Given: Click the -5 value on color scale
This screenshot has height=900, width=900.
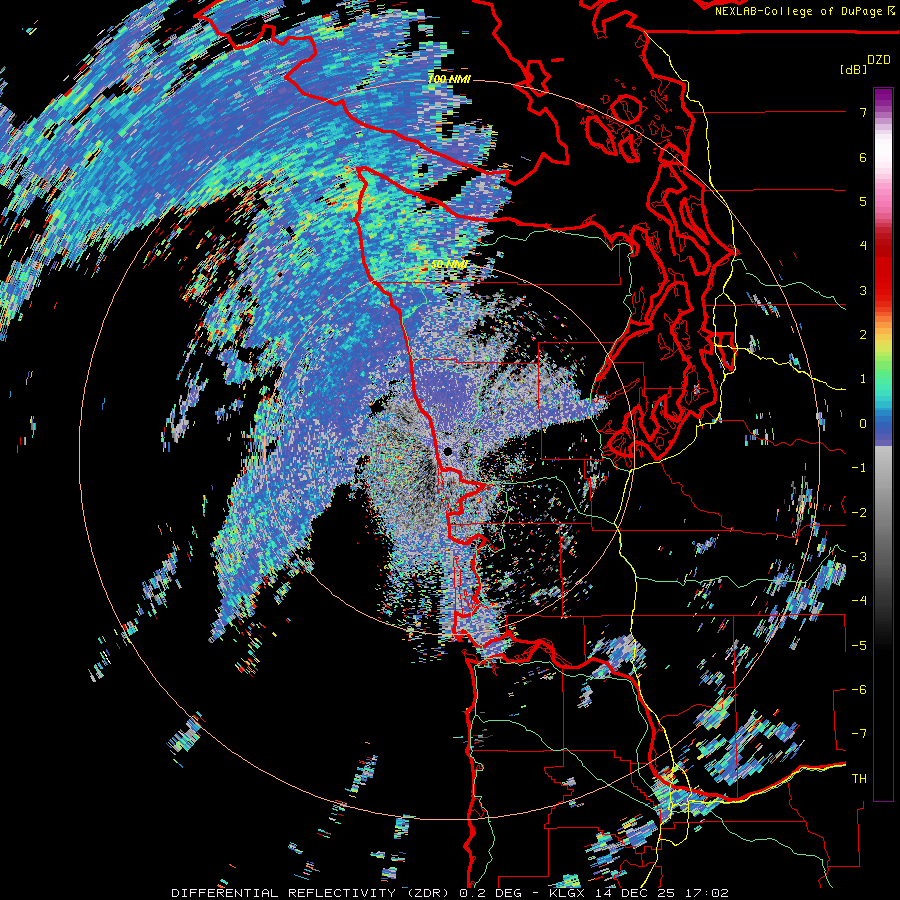Looking at the screenshot, I should 859,645.
